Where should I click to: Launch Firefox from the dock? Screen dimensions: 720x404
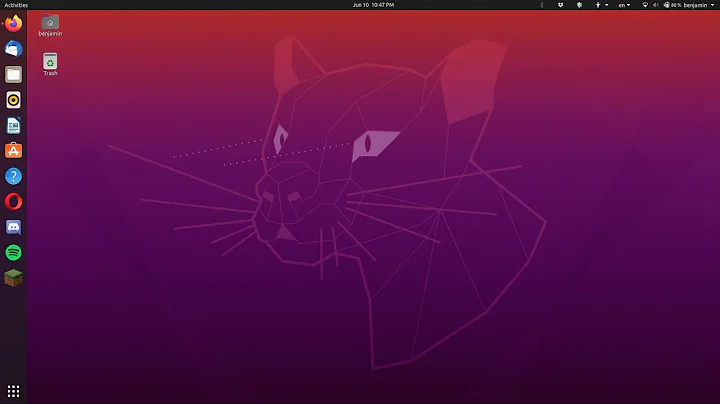pos(13,23)
